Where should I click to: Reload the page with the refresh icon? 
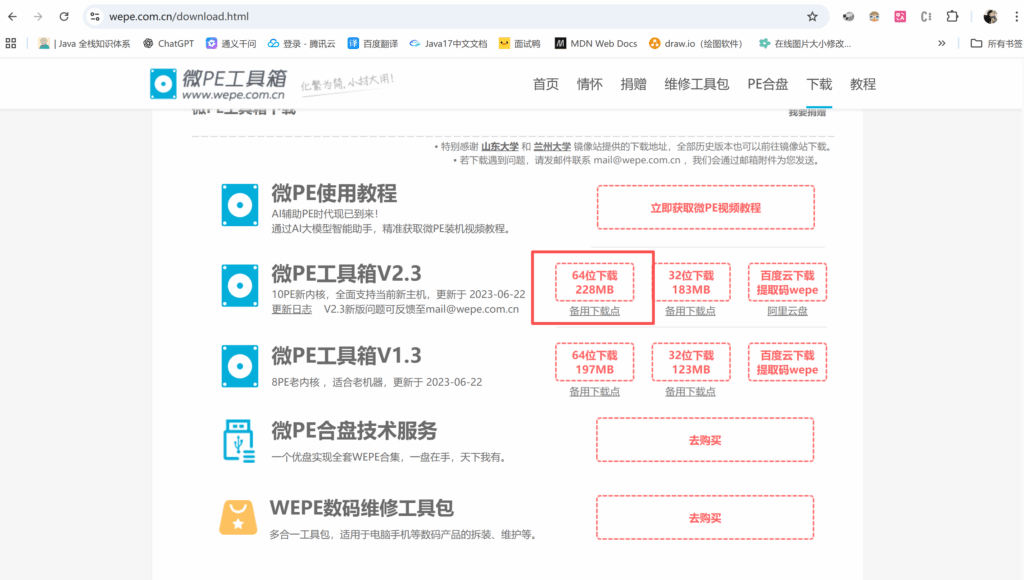63,16
